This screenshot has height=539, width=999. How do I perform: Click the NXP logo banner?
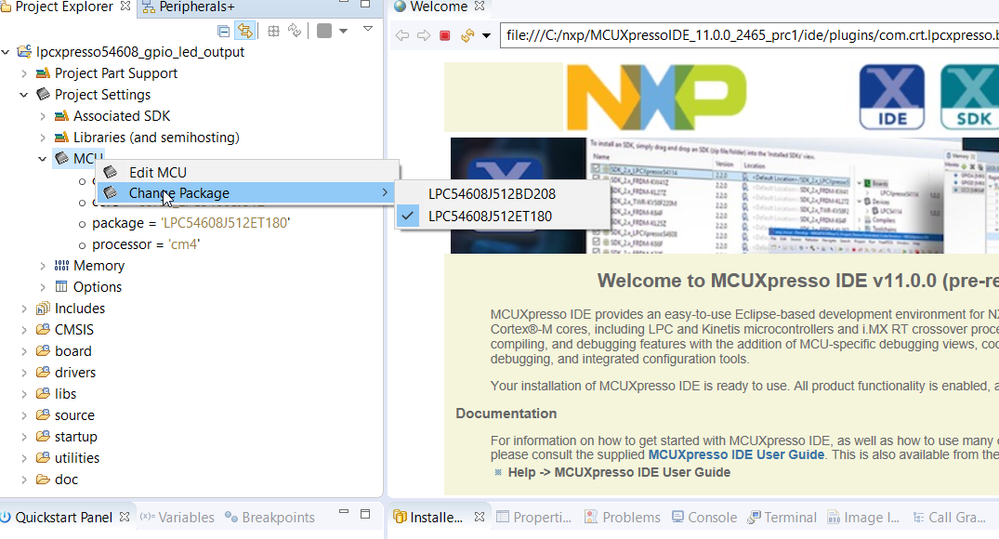coord(656,97)
